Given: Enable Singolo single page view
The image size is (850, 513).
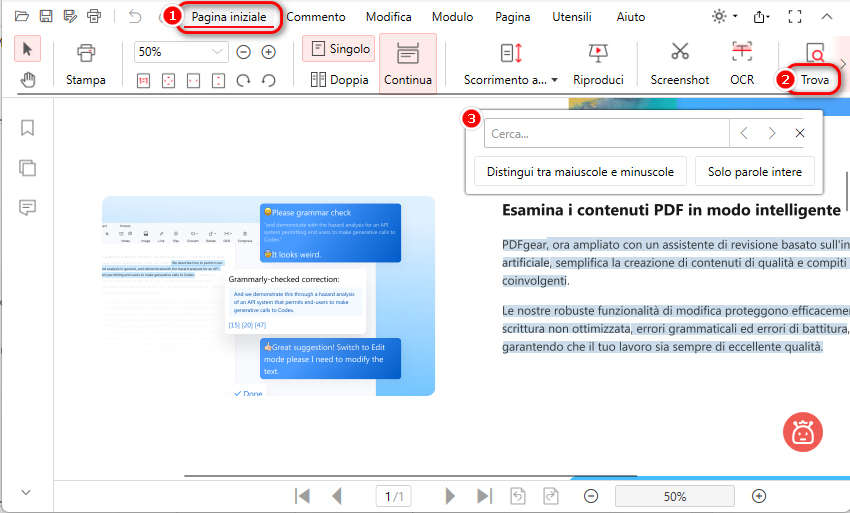Looking at the screenshot, I should [x=339, y=49].
